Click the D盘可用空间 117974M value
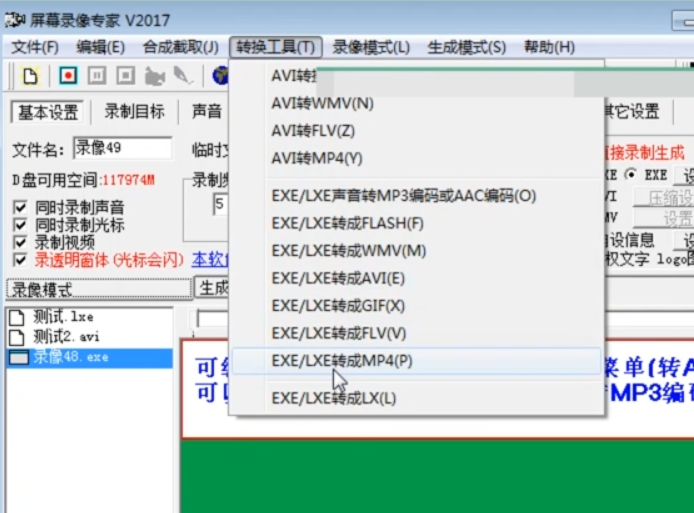Viewport: 694px width, 513px height. point(129,180)
